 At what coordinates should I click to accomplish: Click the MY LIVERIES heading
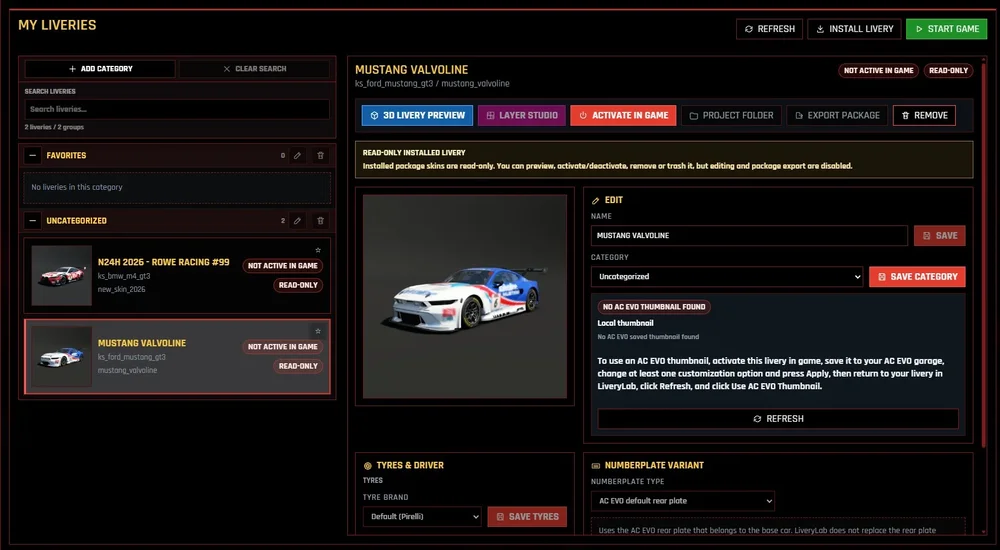coord(57,26)
